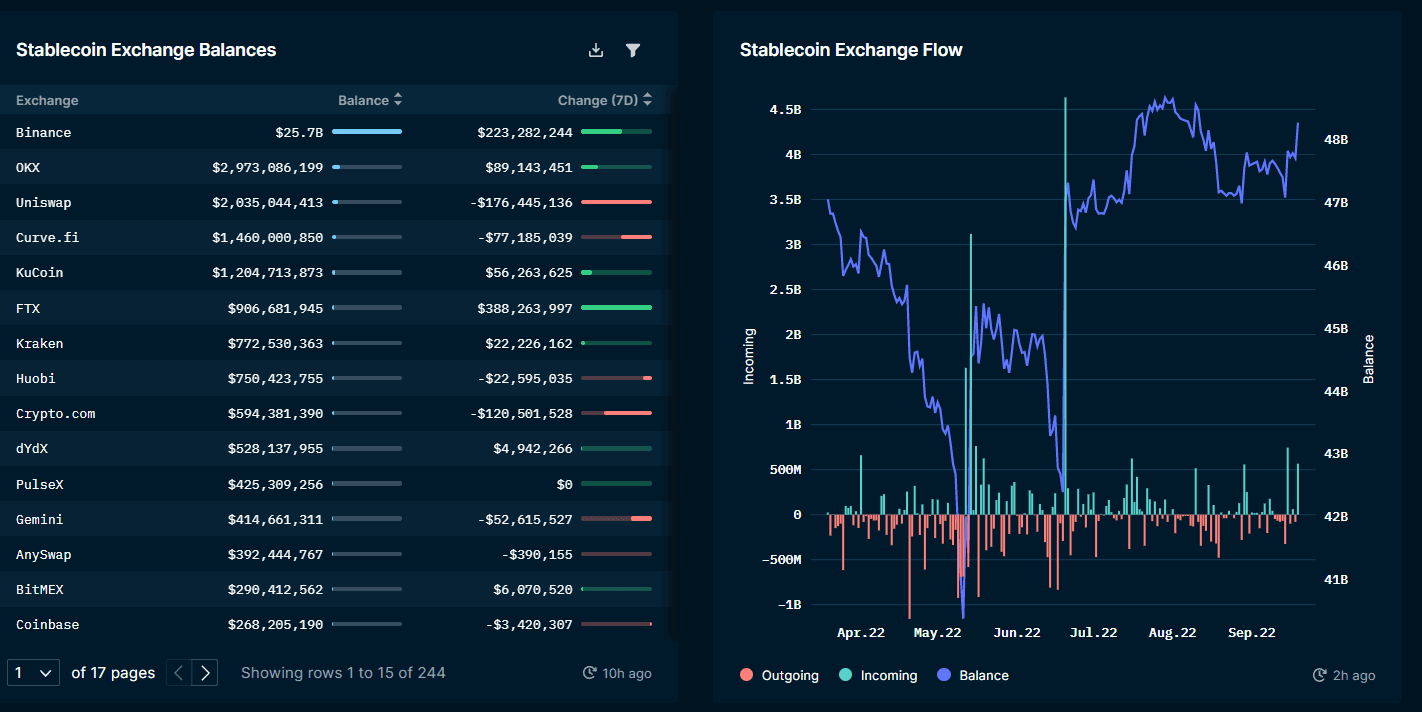
Task: Select the Crypto.com exchange row
Action: tap(334, 413)
